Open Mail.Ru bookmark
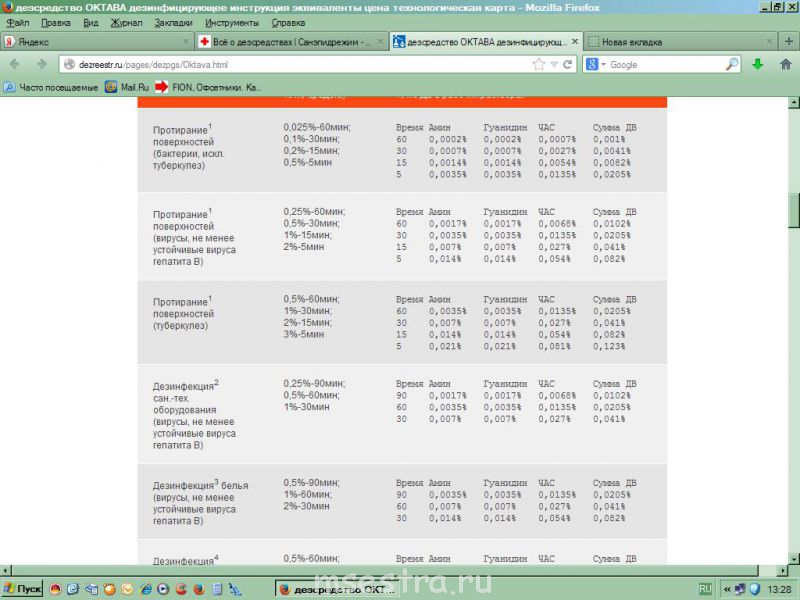 pyautogui.click(x=127, y=87)
